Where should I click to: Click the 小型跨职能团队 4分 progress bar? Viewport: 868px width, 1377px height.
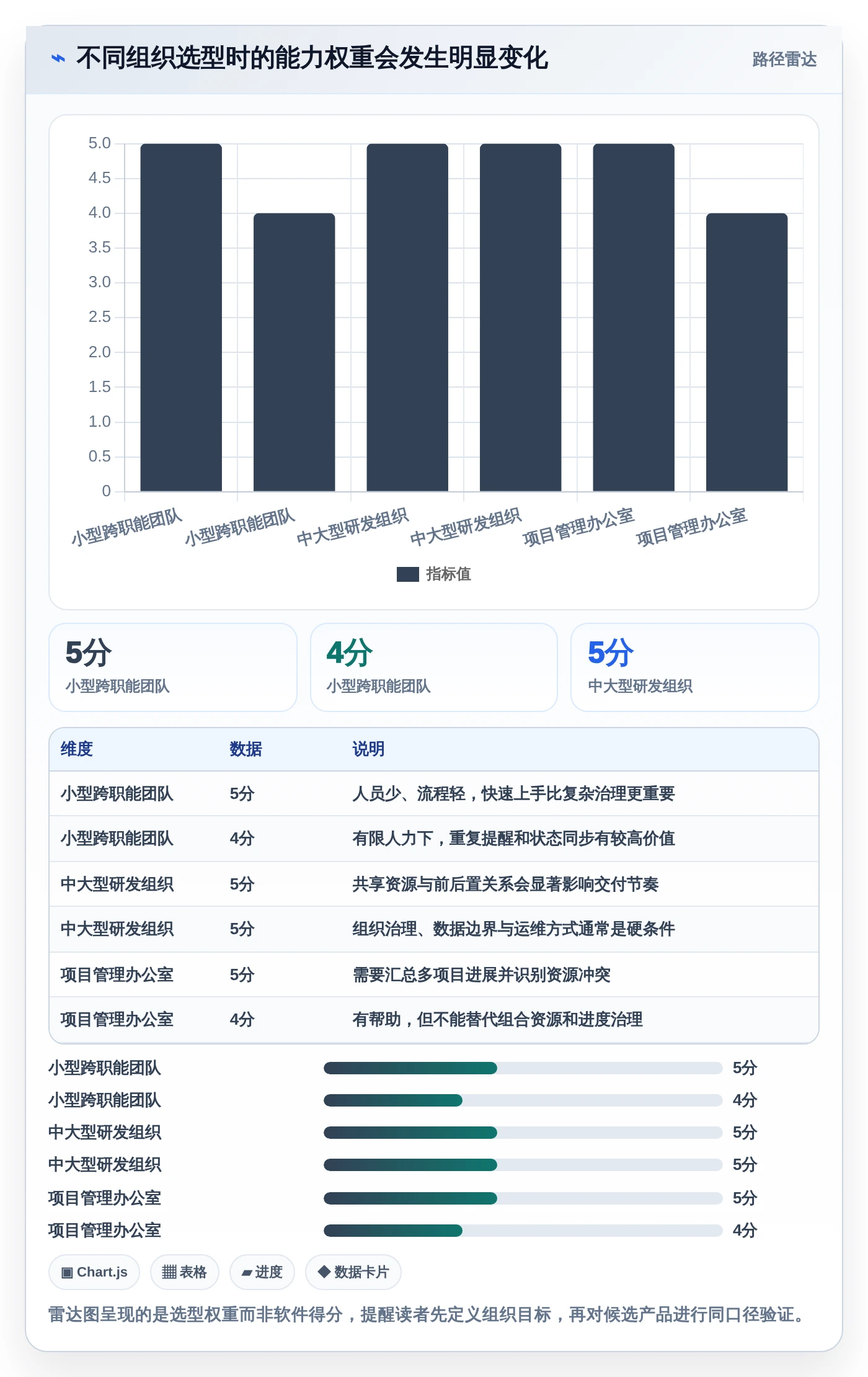point(523,1100)
